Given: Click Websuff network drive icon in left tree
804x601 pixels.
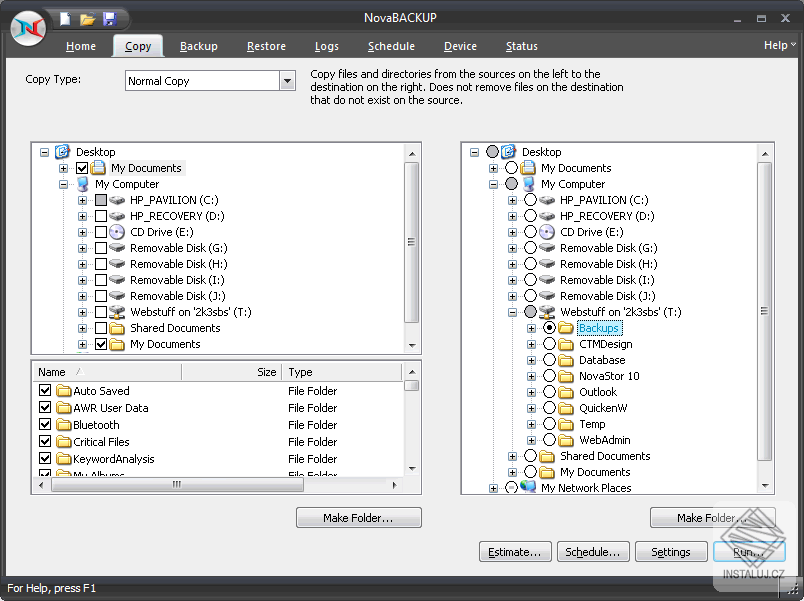Looking at the screenshot, I should click(117, 312).
